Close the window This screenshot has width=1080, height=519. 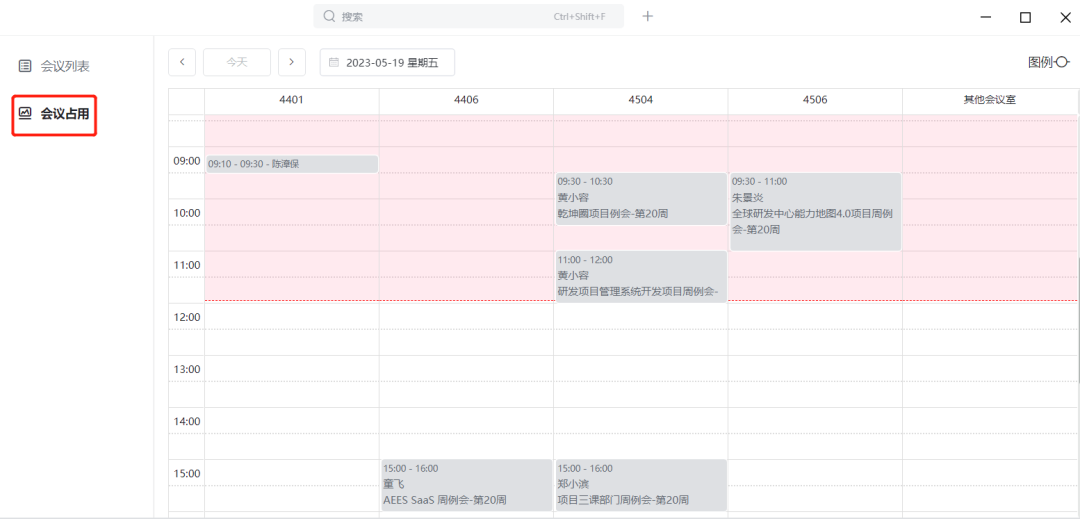[1065, 17]
